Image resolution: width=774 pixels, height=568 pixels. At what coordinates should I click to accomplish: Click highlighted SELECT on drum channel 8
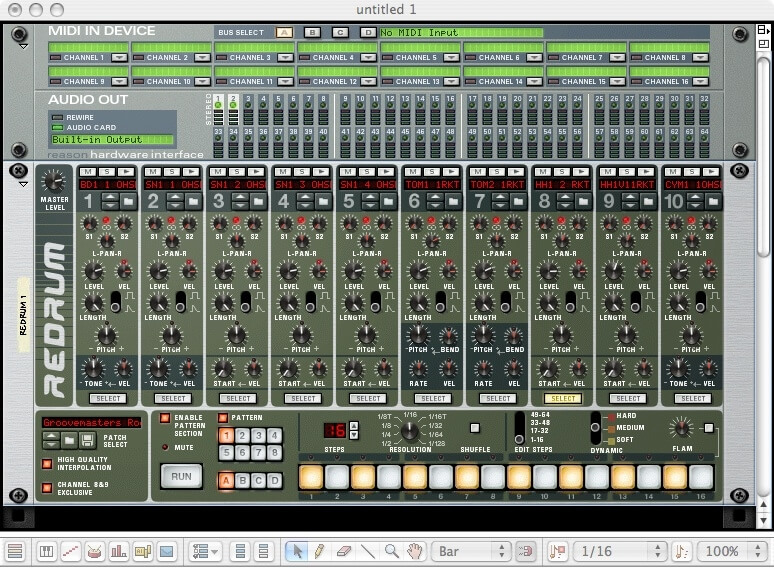[x=563, y=398]
